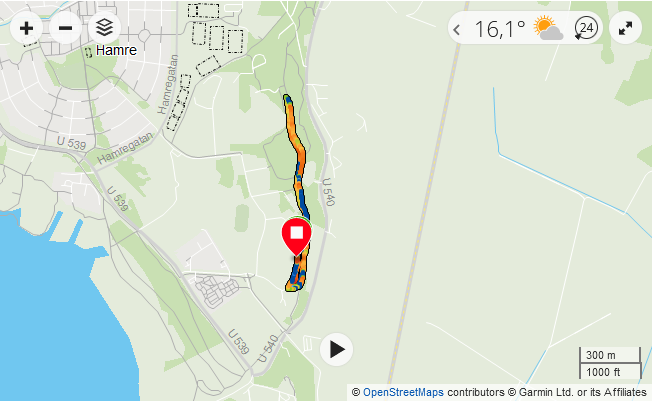
Task: Select the Hamre place label
Action: pos(116,50)
